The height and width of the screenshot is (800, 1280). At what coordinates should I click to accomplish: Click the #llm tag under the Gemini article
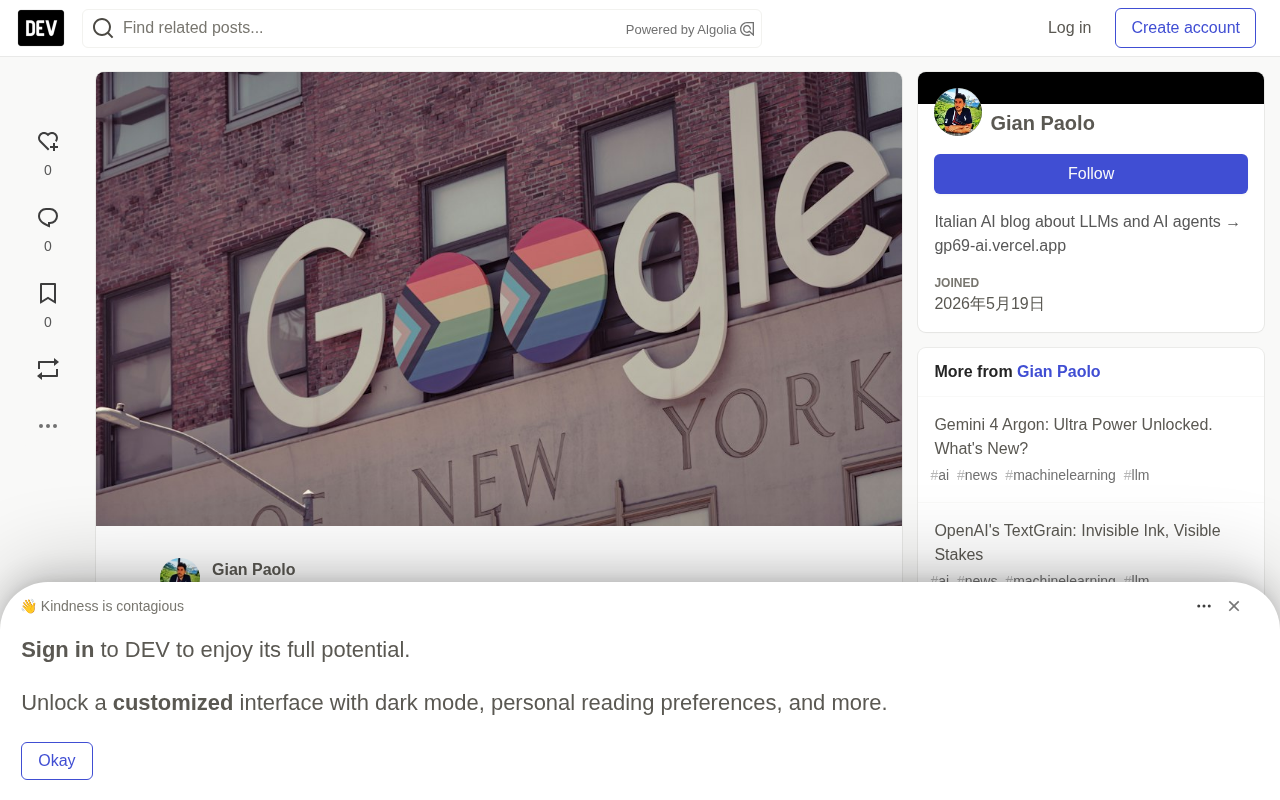point(1136,475)
